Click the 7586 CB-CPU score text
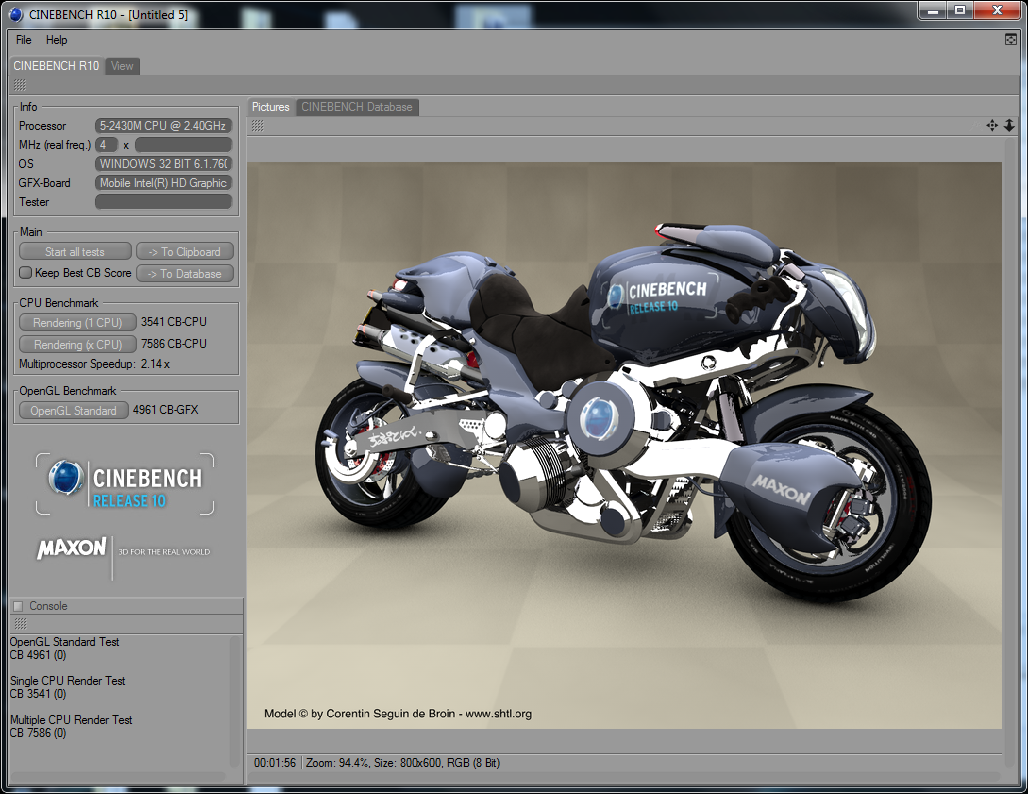This screenshot has width=1028, height=794. [174, 344]
